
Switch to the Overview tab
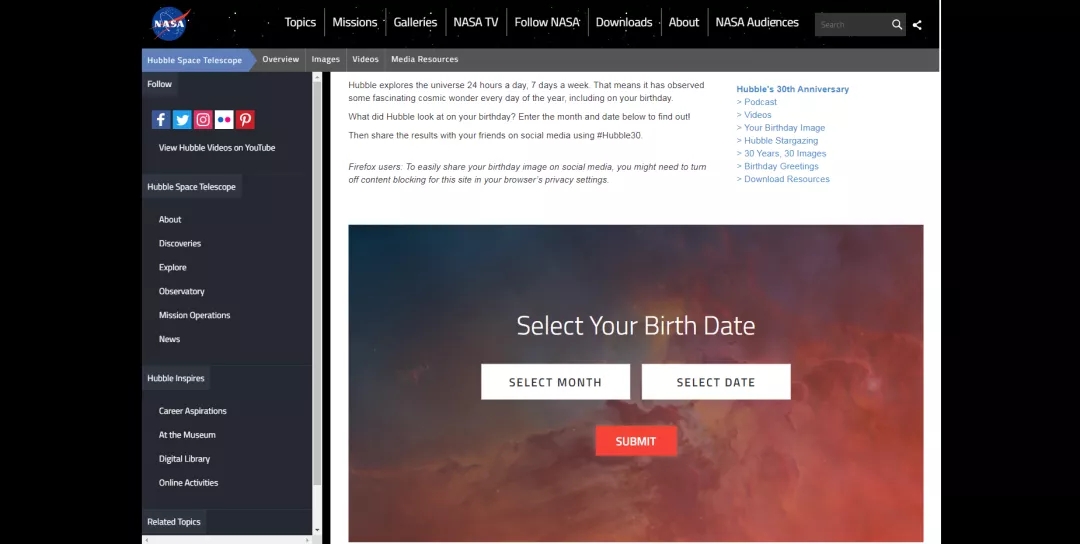tap(280, 59)
